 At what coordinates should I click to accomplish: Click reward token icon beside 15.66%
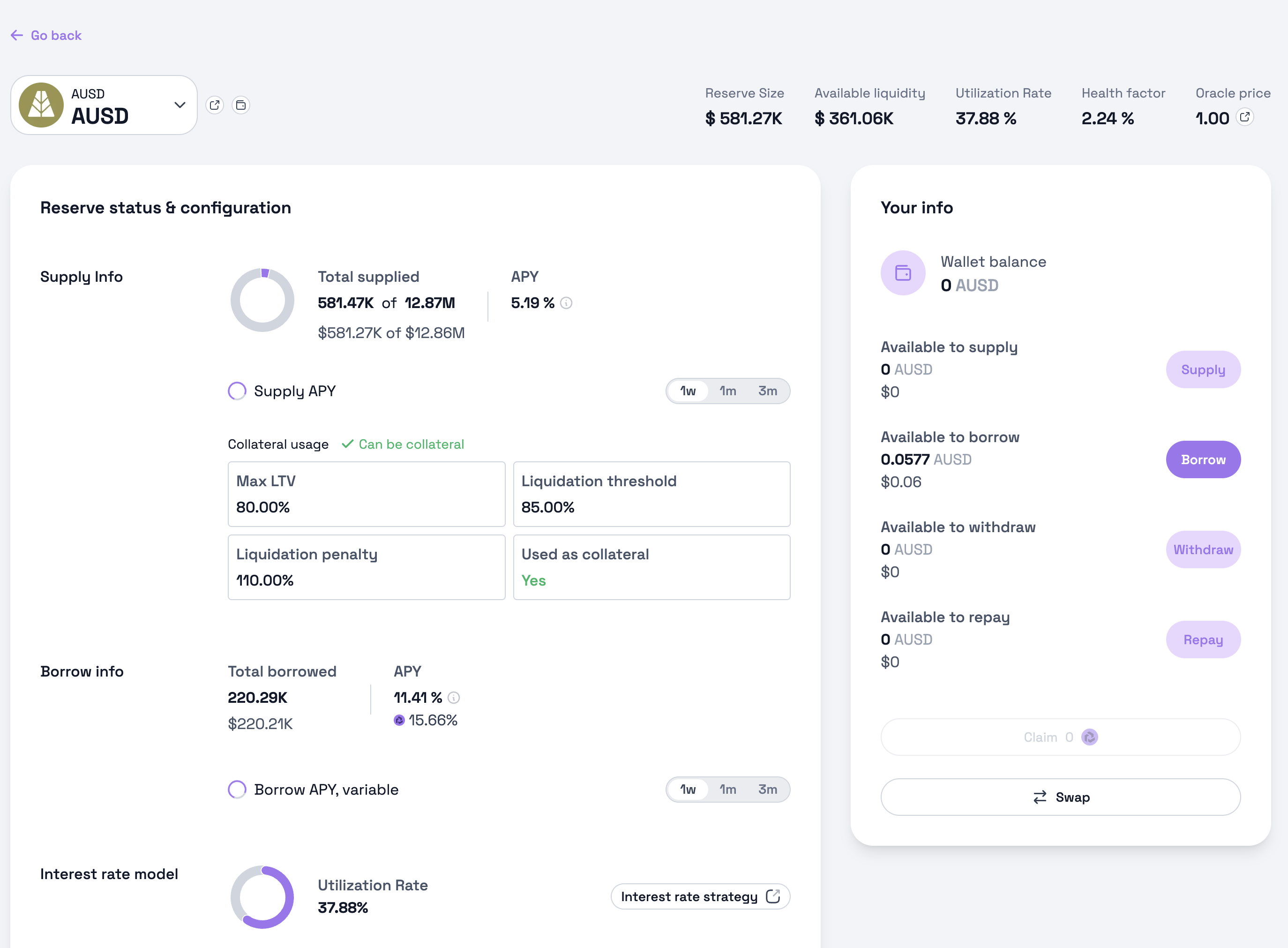coord(399,720)
